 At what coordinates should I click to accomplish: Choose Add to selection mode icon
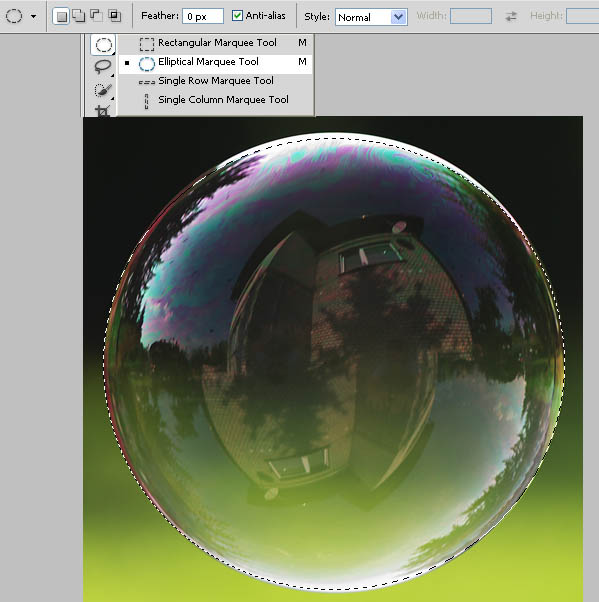79,16
